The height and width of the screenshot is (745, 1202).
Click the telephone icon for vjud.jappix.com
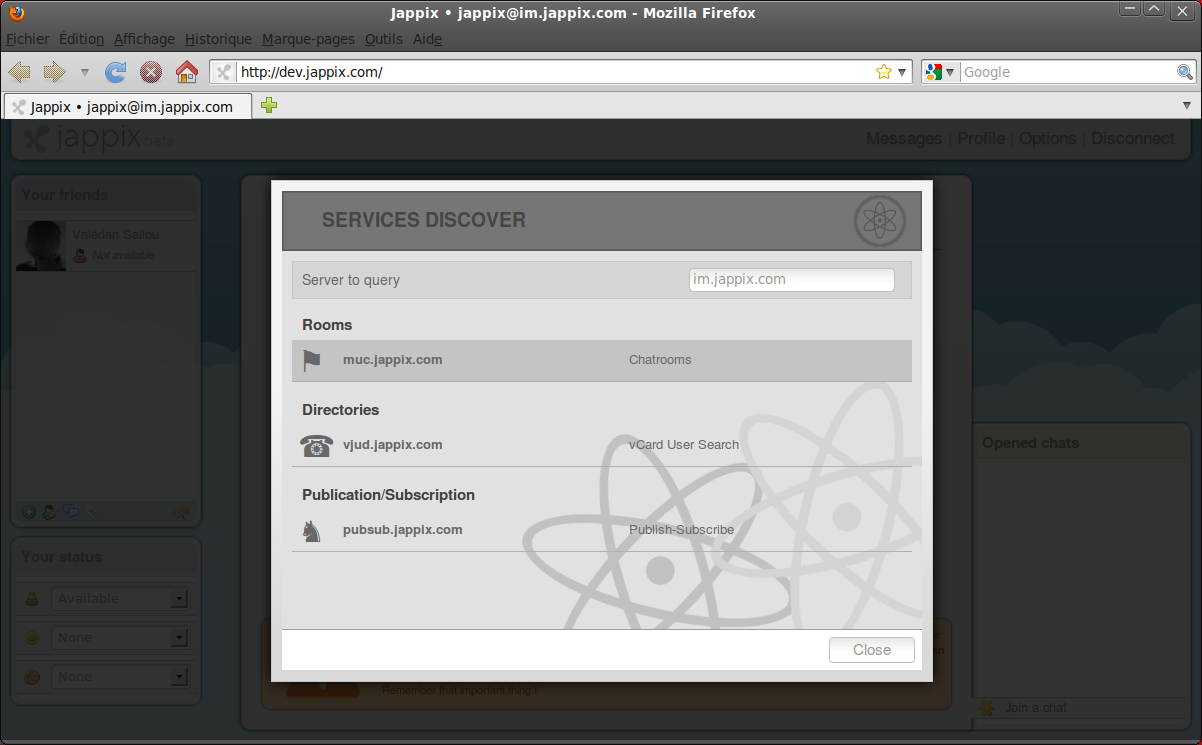coord(316,445)
